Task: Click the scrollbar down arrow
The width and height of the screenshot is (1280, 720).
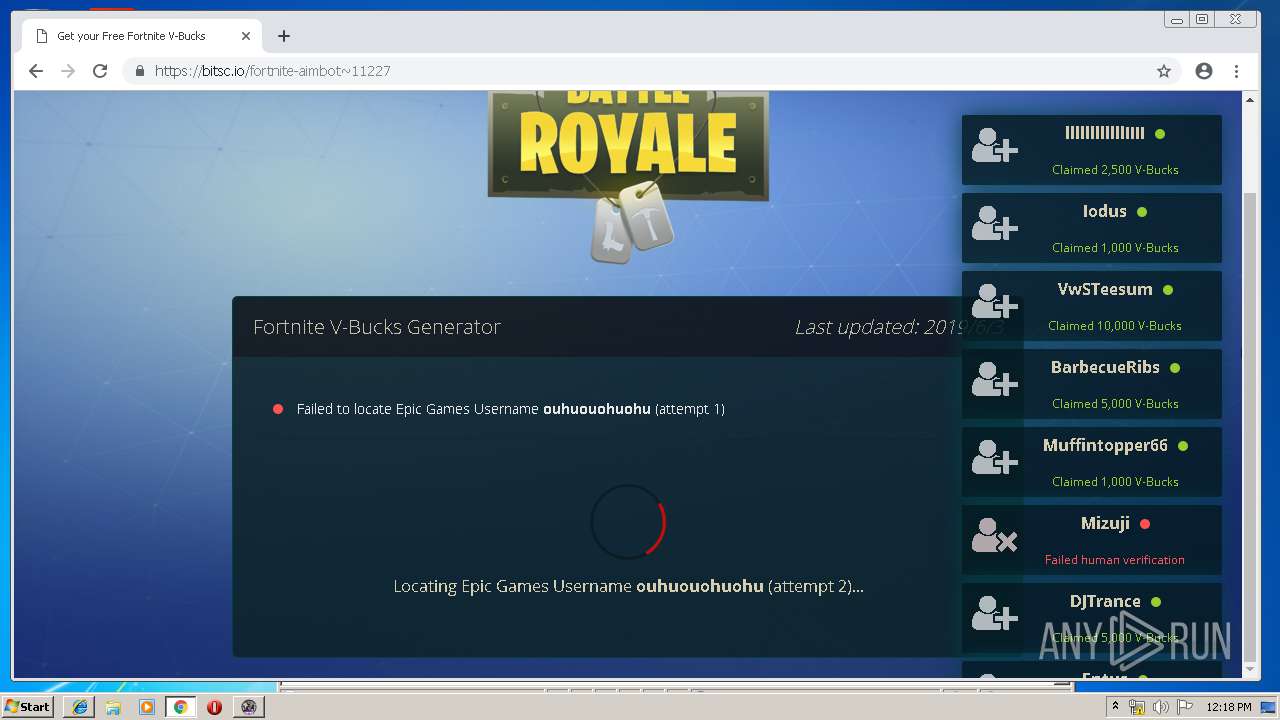Action: [1250, 670]
